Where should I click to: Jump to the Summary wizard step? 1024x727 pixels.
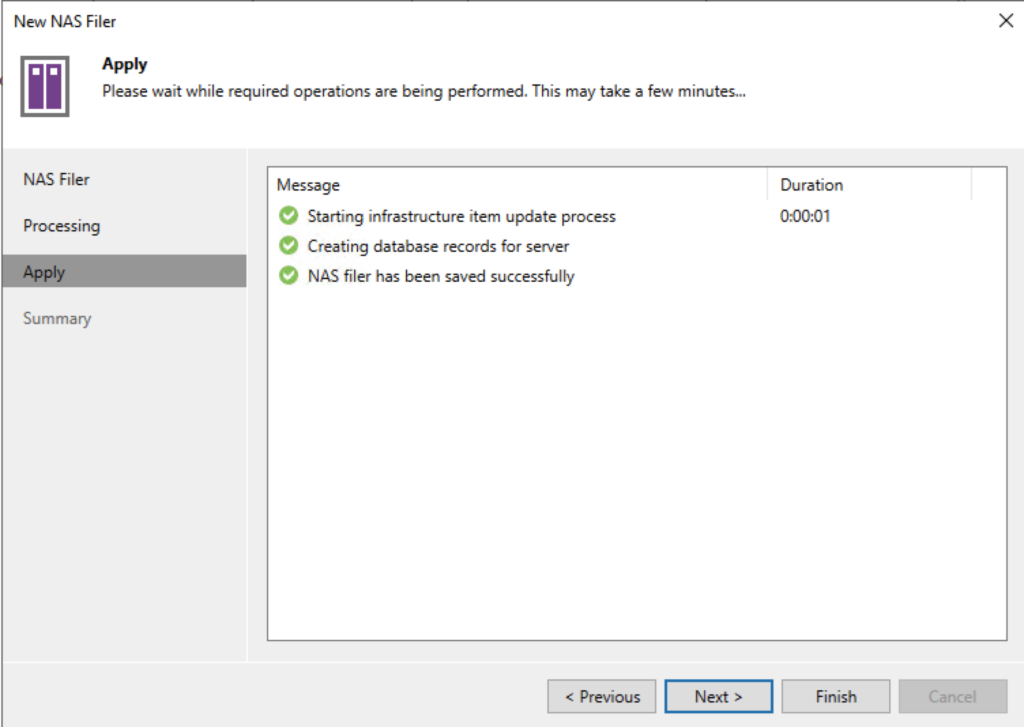coord(57,319)
